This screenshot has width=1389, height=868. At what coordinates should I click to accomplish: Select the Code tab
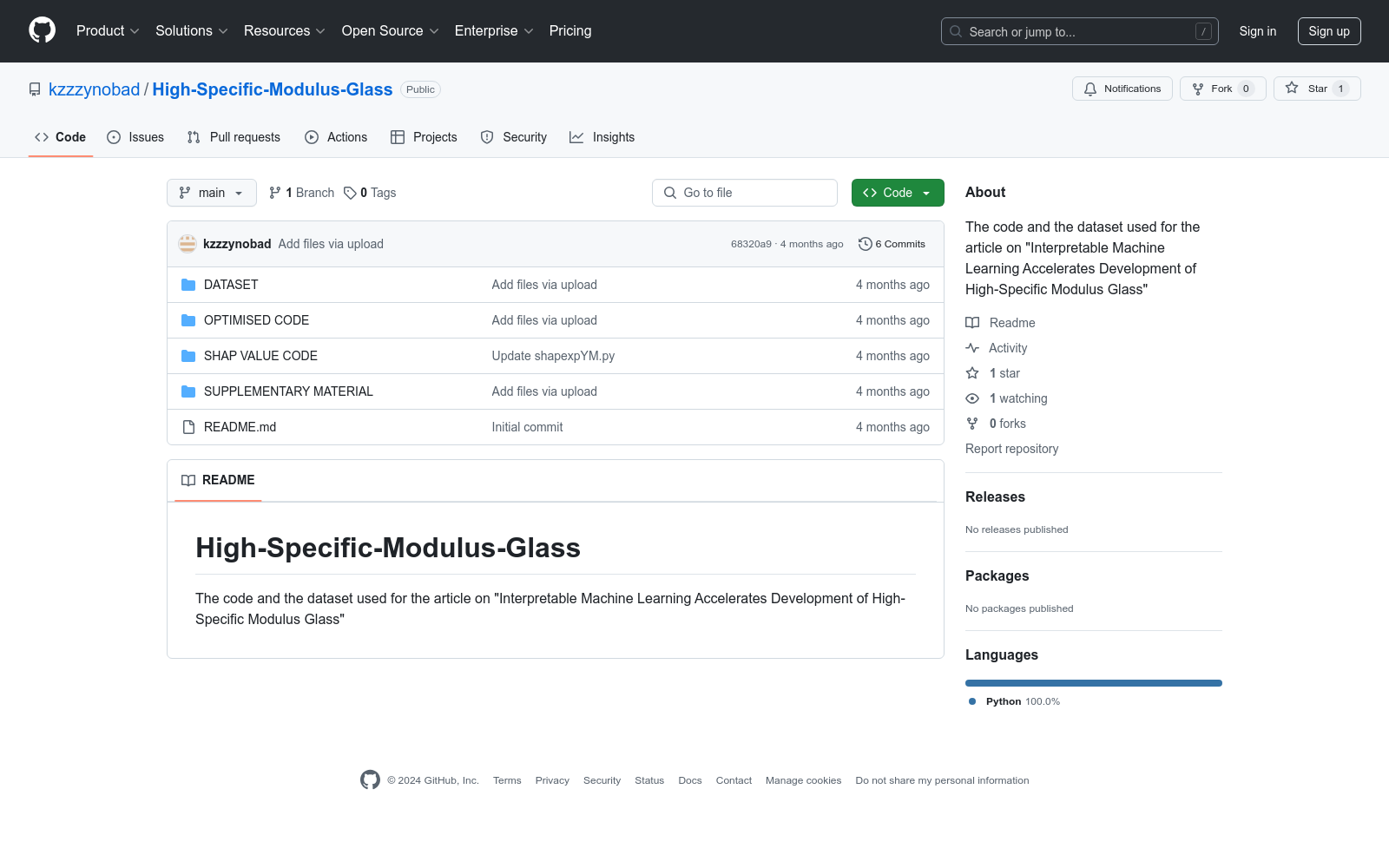61,137
